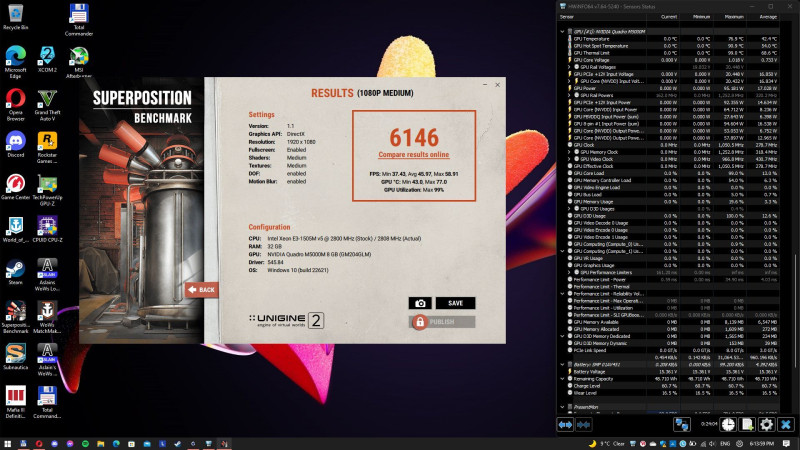Take a screenshot with the camera button
The width and height of the screenshot is (800, 450).
(420, 303)
